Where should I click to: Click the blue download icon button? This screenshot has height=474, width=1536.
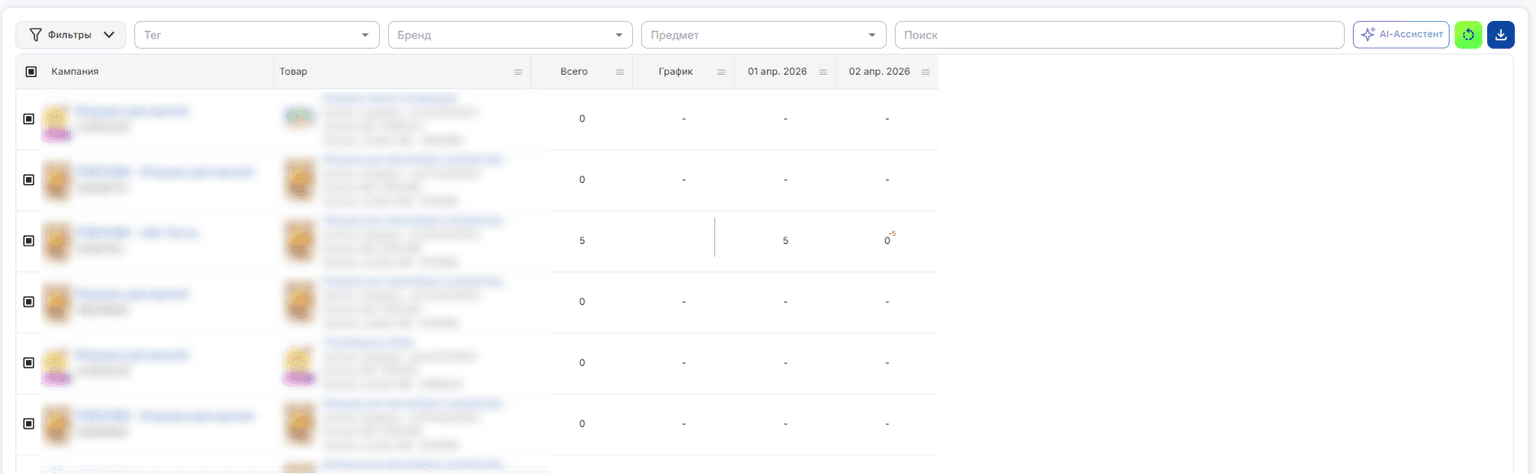1501,35
